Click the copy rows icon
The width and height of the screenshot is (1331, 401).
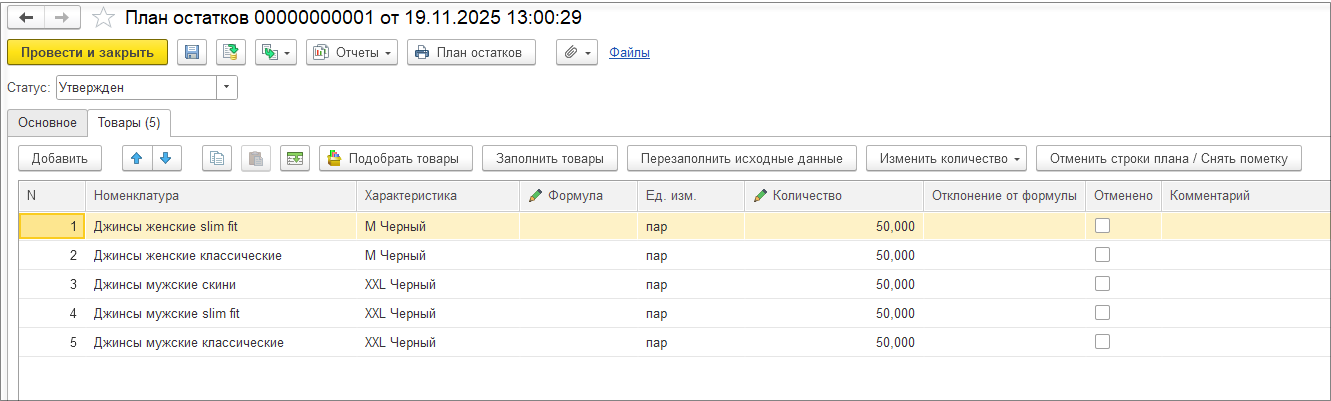[217, 158]
